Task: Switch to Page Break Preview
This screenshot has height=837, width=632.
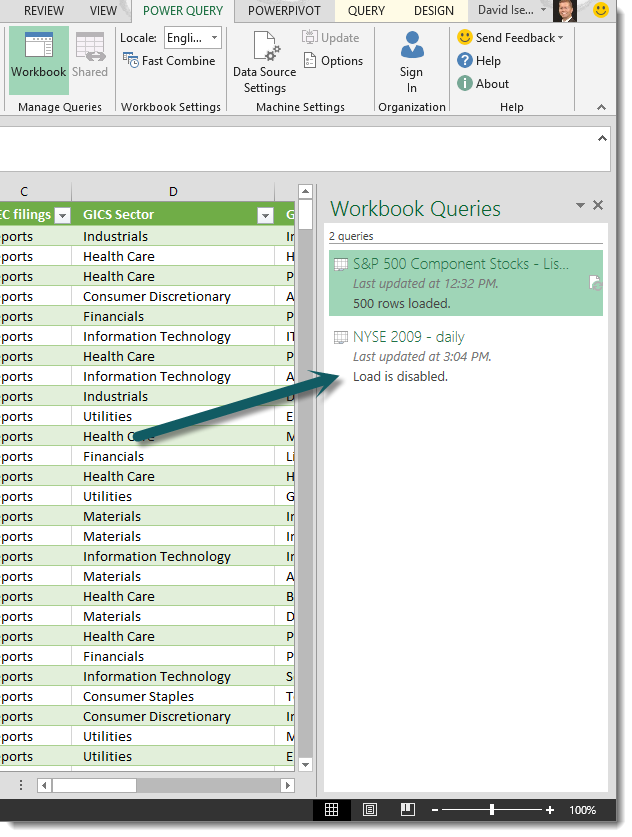Action: (407, 809)
